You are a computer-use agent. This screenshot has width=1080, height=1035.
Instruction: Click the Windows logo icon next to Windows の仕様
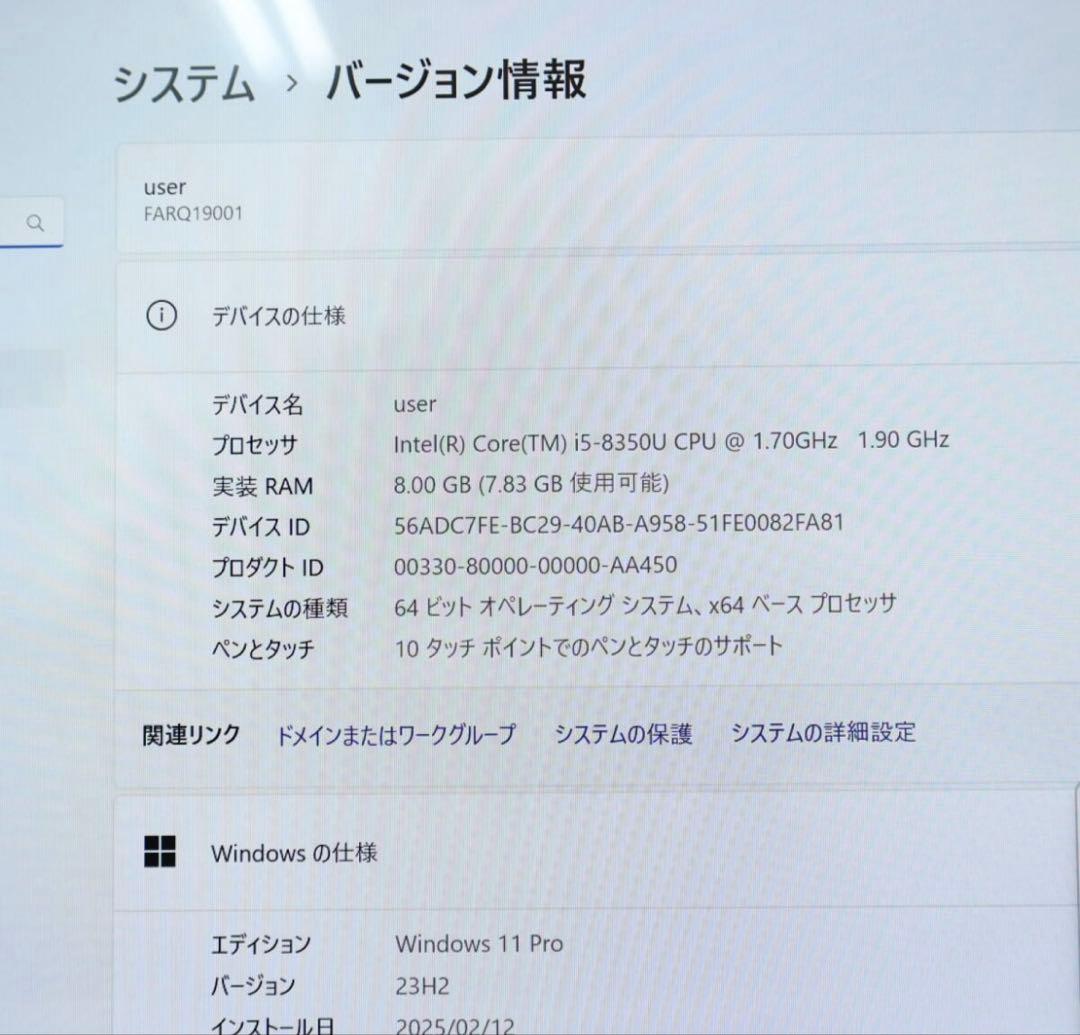tap(161, 853)
